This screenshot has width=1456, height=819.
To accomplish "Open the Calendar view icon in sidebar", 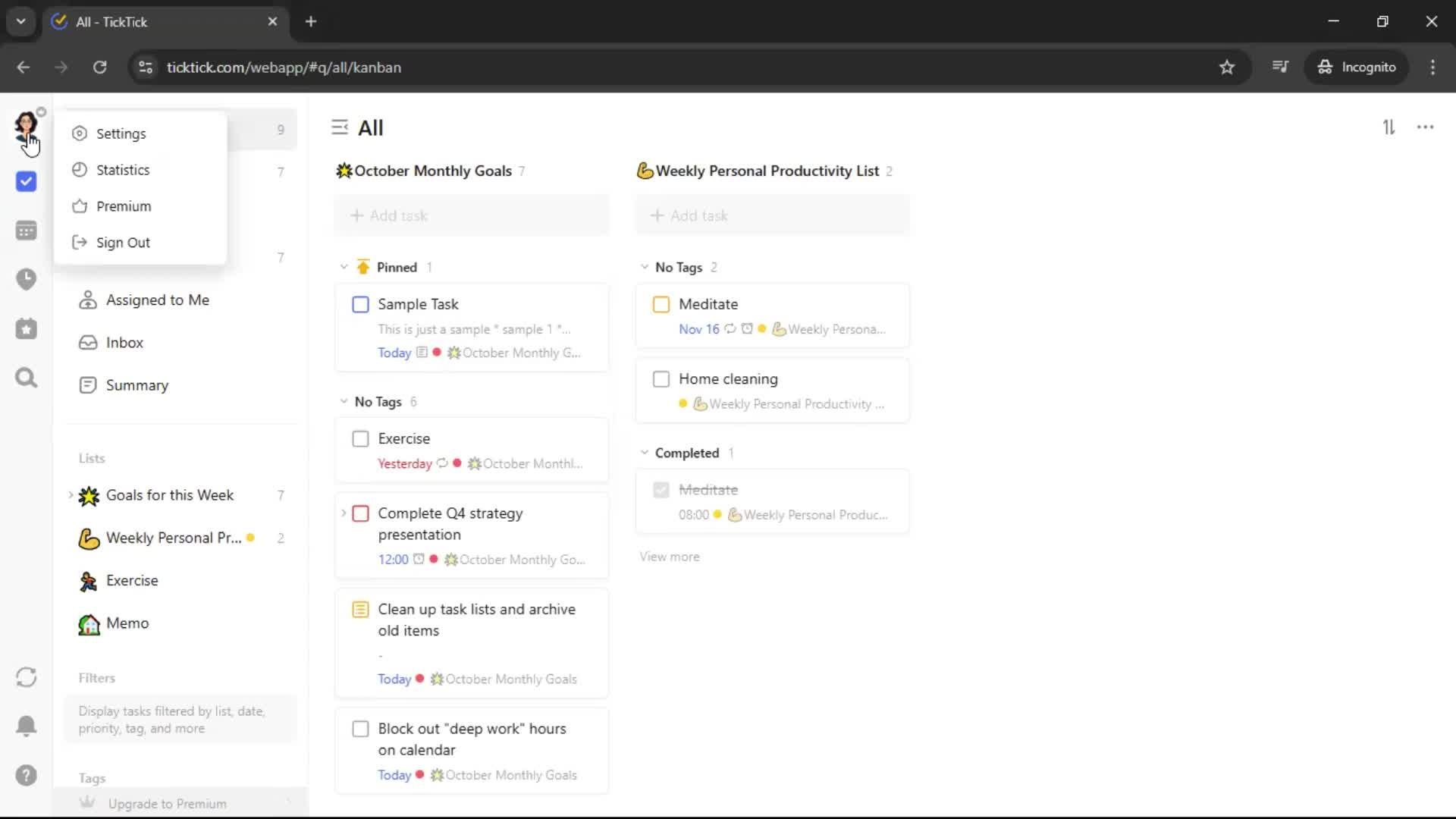I will pos(26,231).
